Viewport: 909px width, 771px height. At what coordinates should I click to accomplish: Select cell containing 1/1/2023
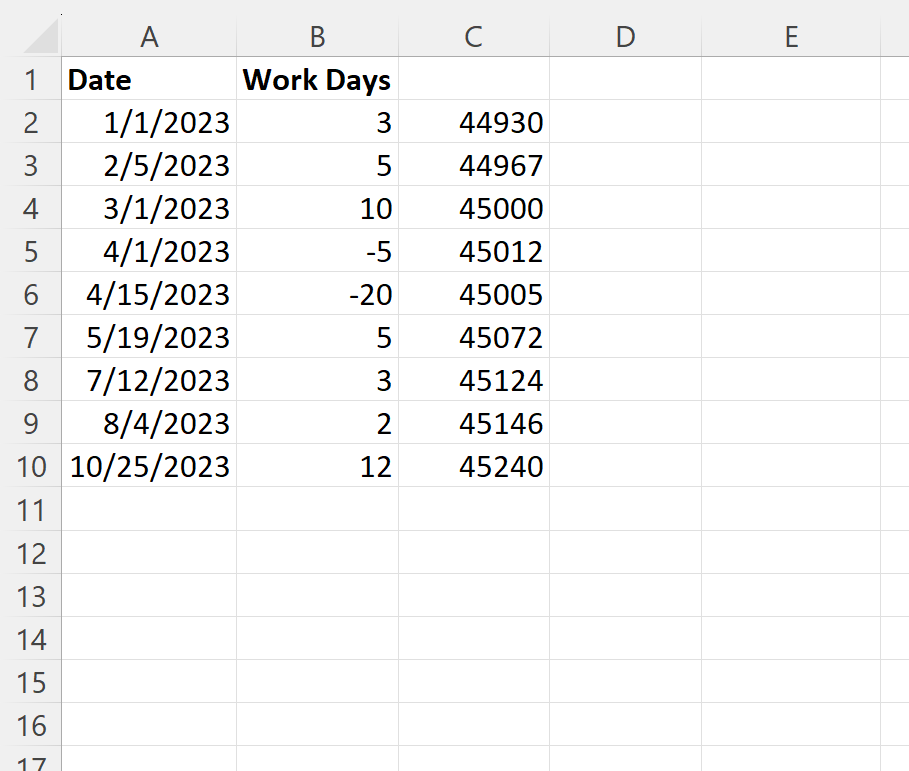tap(149, 123)
